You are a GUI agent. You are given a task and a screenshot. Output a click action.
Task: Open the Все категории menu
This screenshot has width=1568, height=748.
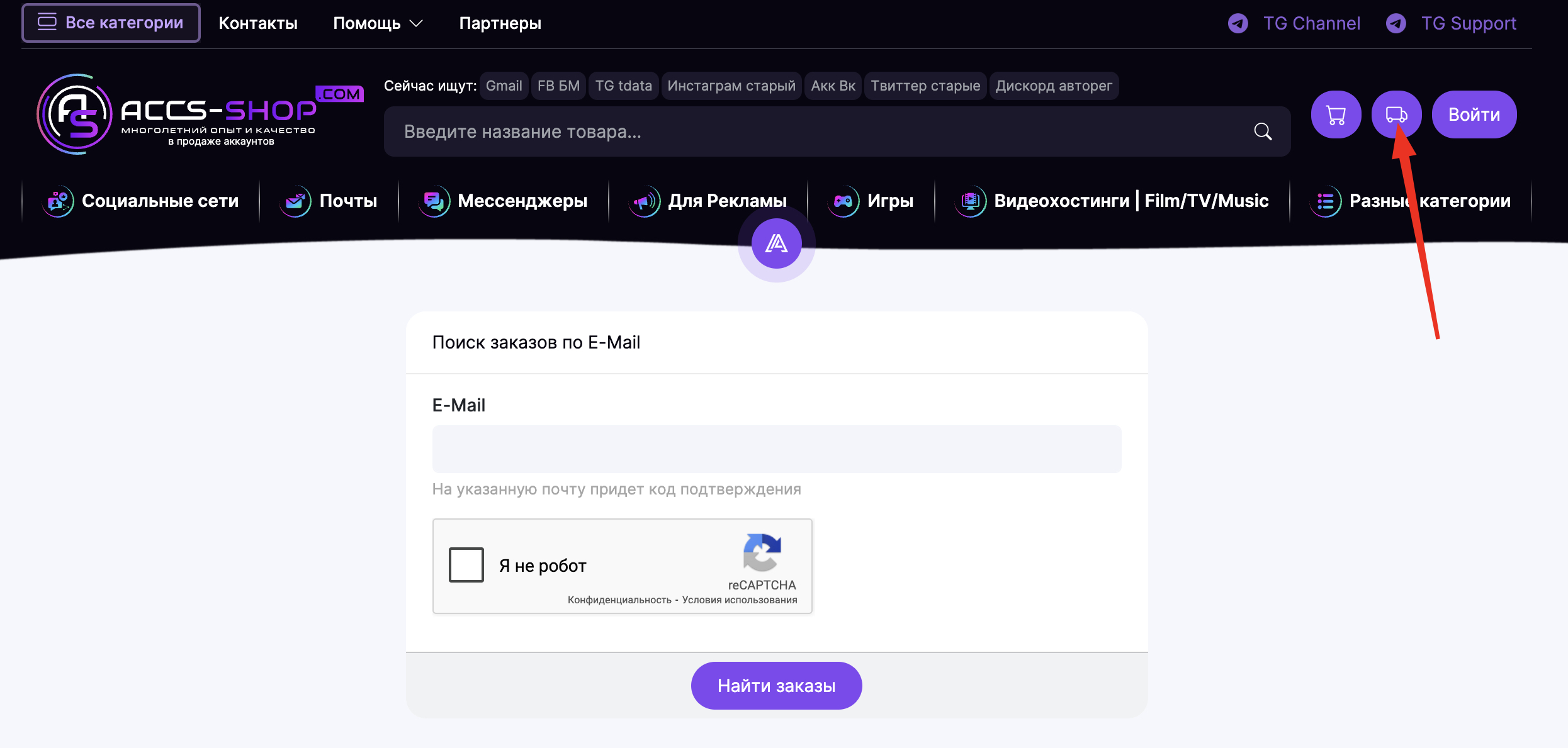[111, 23]
